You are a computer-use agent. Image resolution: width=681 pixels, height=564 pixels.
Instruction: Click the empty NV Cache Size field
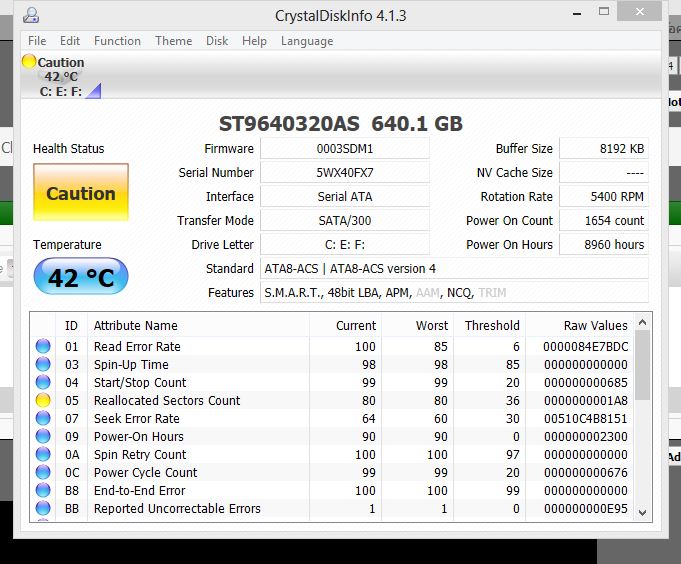tap(604, 172)
